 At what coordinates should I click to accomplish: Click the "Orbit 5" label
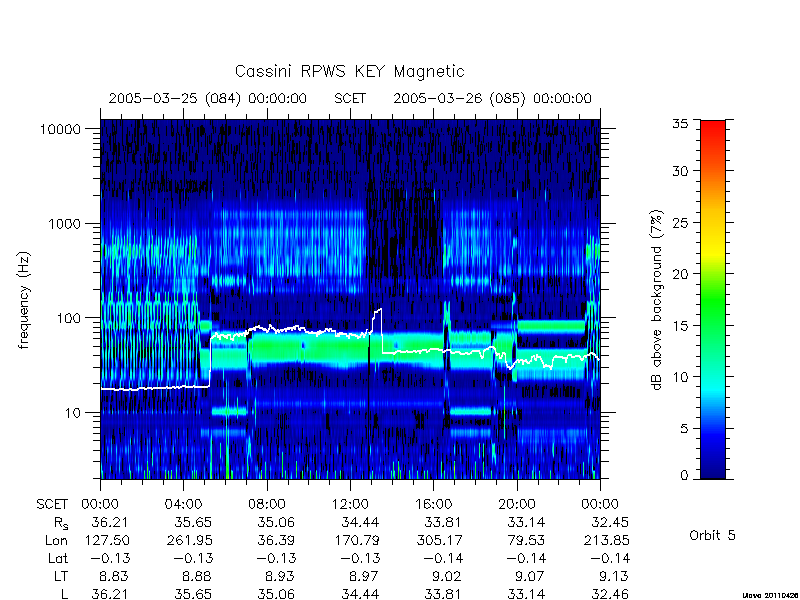click(712, 535)
